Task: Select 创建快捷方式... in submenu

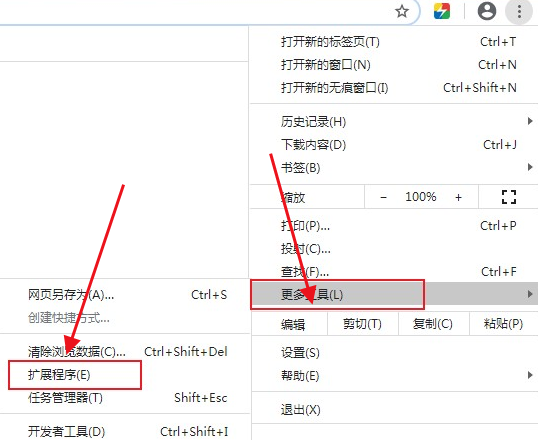Action: click(125, 318)
